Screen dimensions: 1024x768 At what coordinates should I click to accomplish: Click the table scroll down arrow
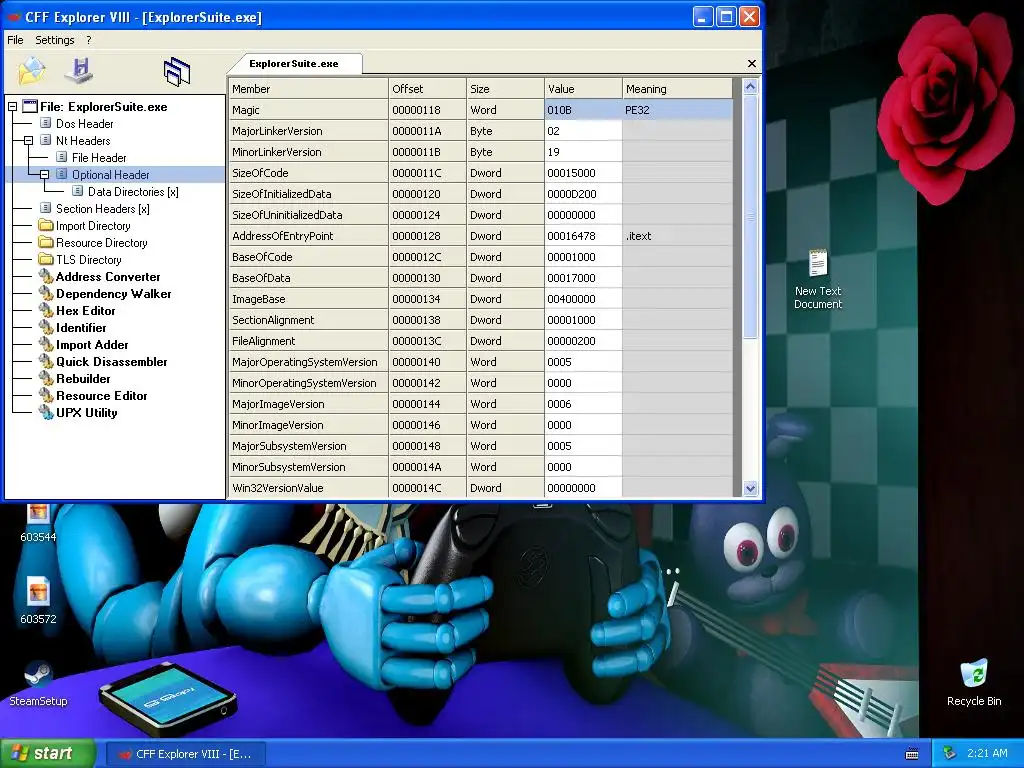(x=750, y=488)
